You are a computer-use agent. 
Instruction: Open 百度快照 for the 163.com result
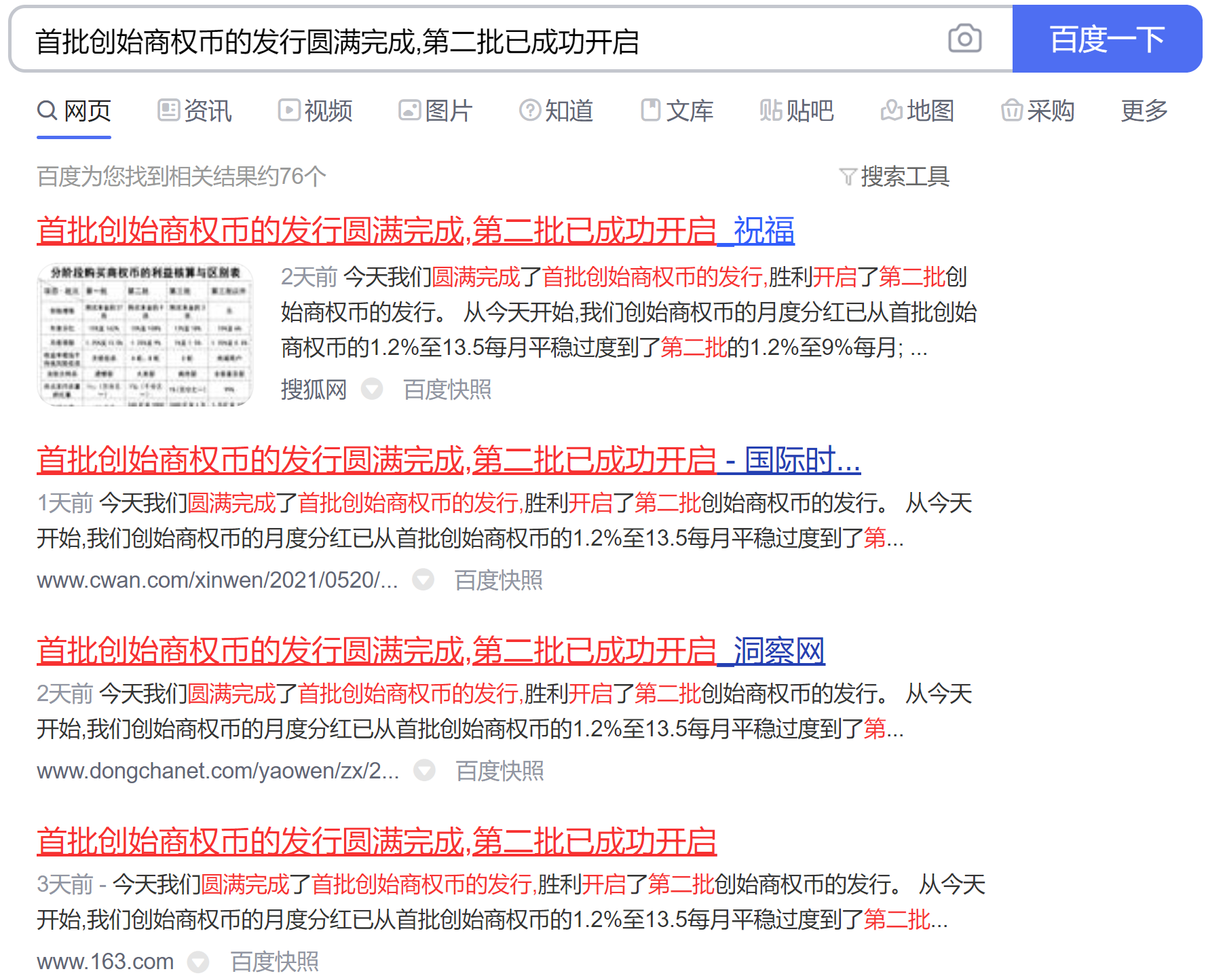[275, 962]
